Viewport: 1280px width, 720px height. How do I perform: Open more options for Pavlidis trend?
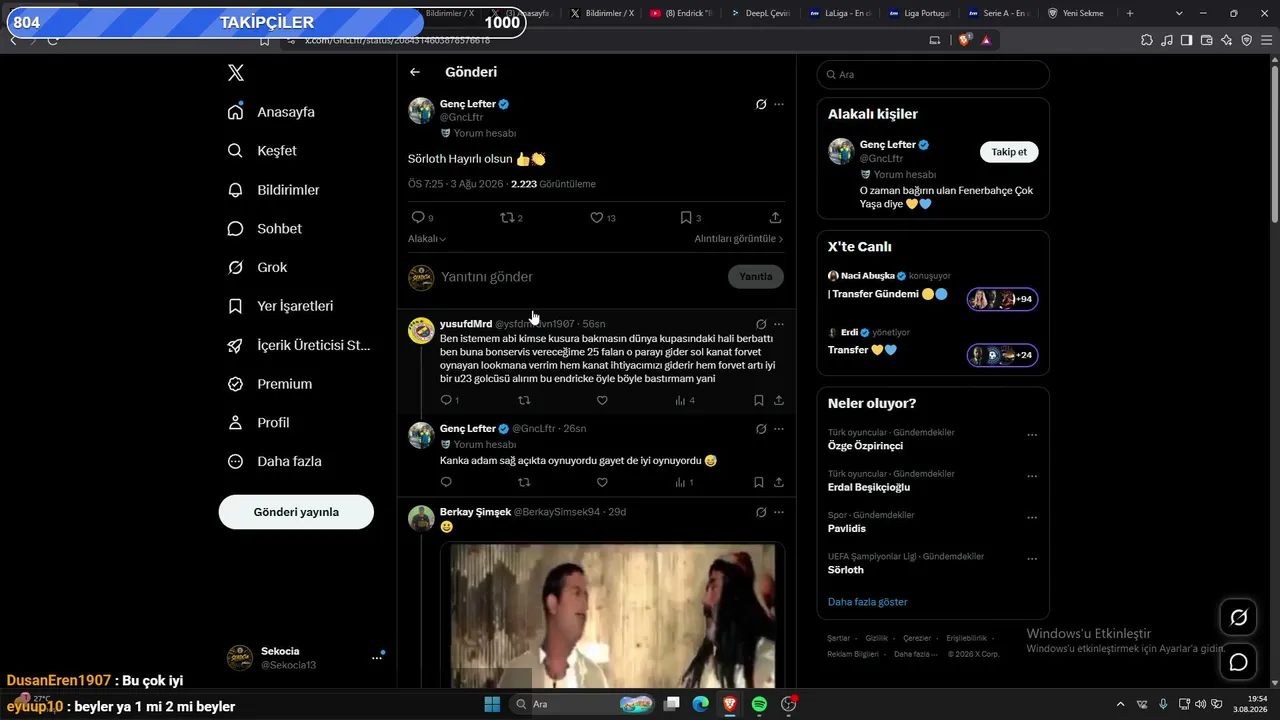[x=1032, y=518]
